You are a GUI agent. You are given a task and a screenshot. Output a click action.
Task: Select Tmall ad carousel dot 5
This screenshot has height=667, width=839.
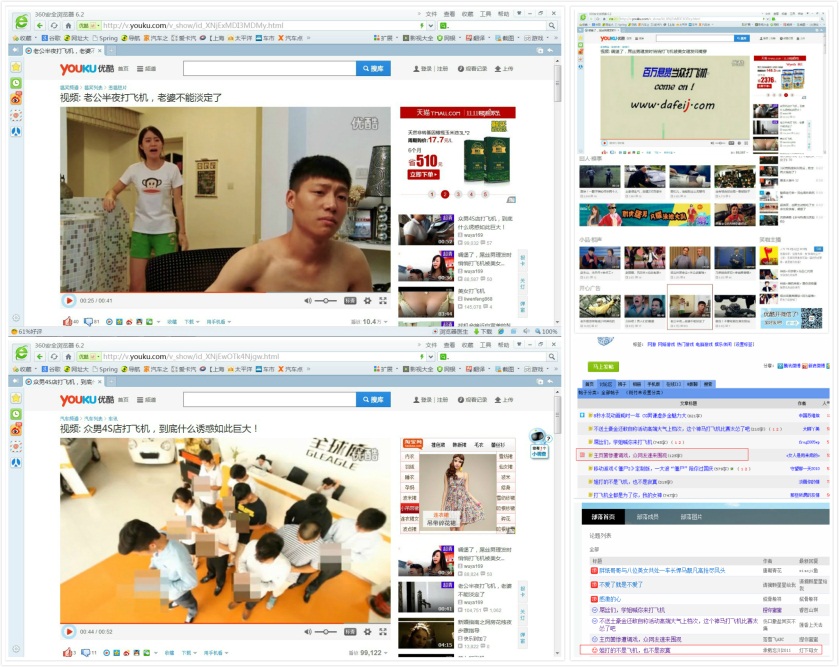point(485,194)
